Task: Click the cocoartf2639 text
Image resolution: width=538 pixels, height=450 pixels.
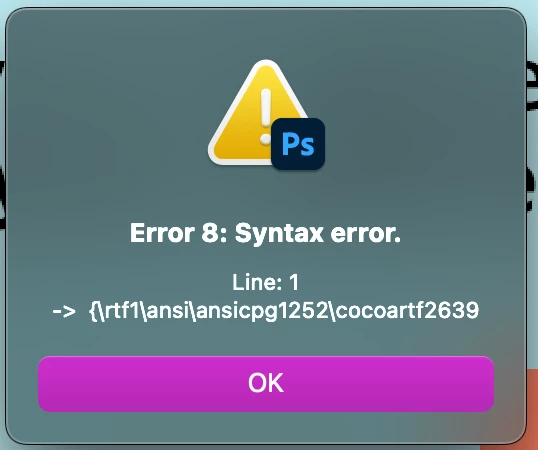Action: [x=407, y=310]
